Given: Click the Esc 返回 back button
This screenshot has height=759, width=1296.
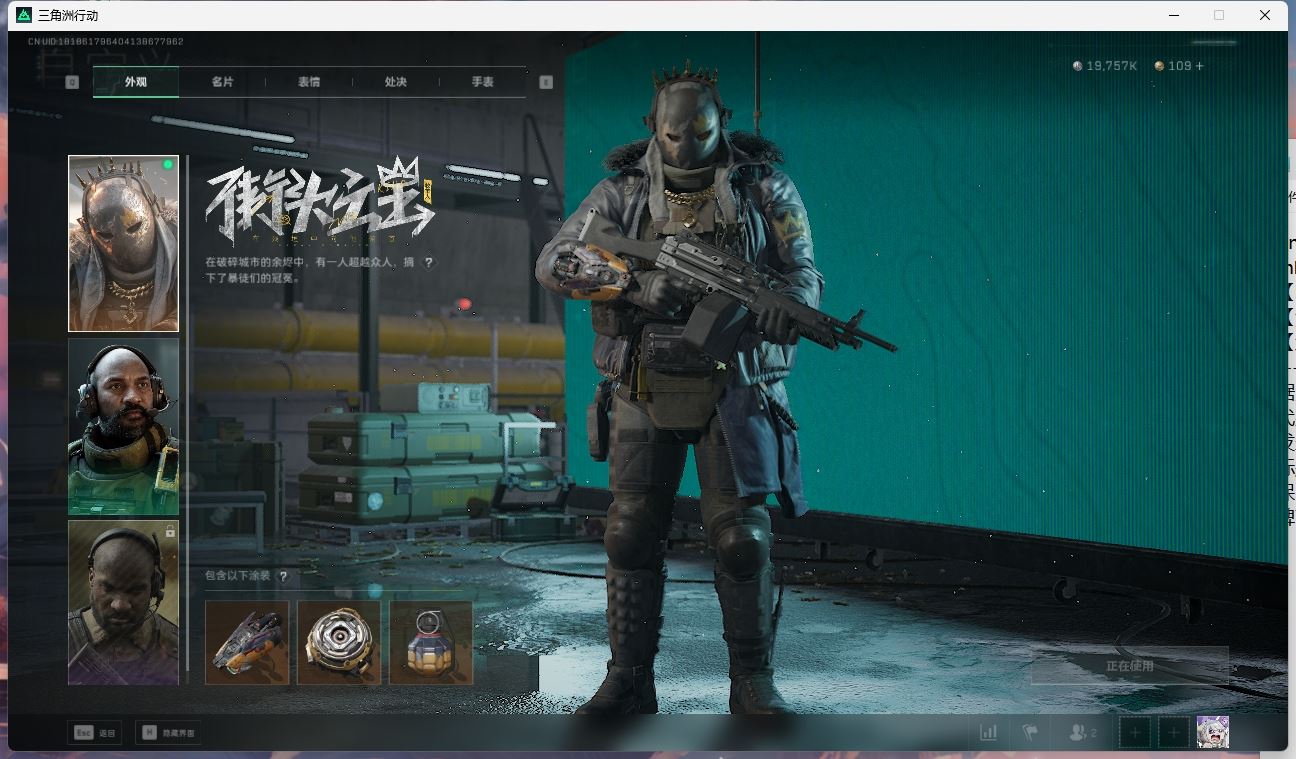Looking at the screenshot, I should [94, 732].
